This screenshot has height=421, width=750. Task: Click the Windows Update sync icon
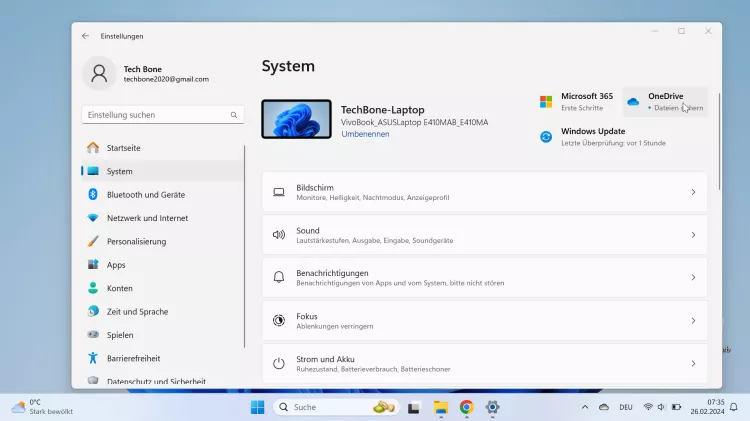(546, 137)
